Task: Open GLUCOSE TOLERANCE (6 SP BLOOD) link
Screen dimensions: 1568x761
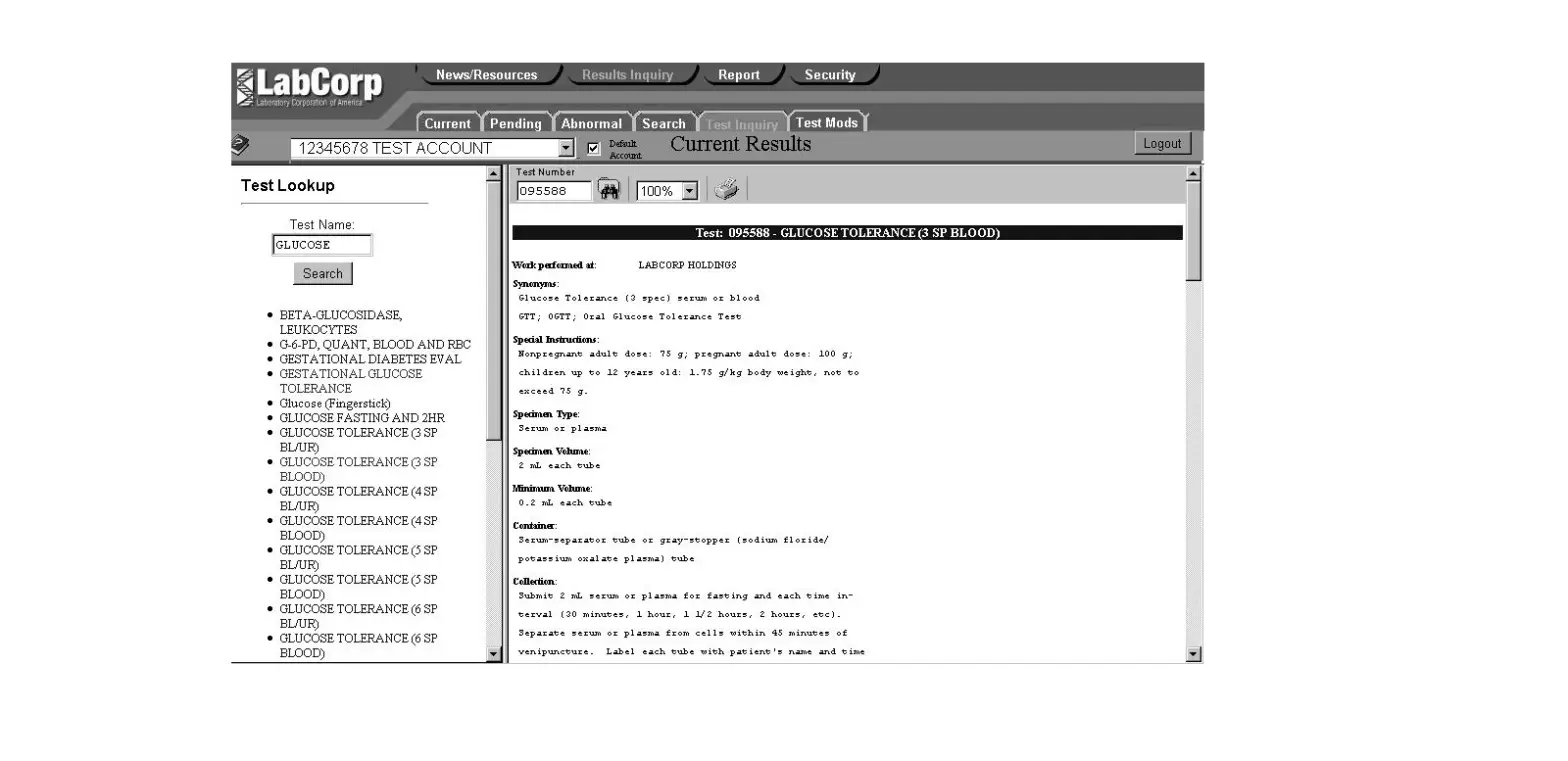Action: pos(358,645)
